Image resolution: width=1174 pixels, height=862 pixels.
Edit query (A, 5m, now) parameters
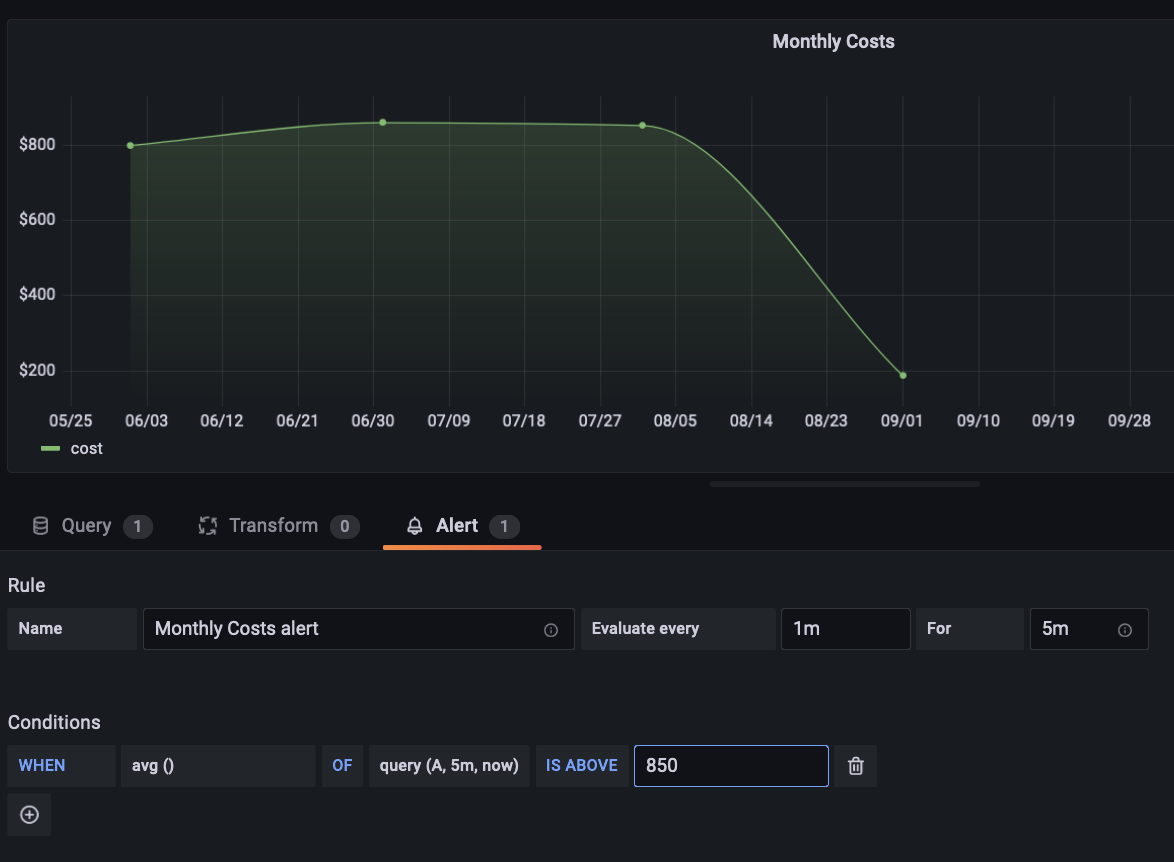(449, 766)
